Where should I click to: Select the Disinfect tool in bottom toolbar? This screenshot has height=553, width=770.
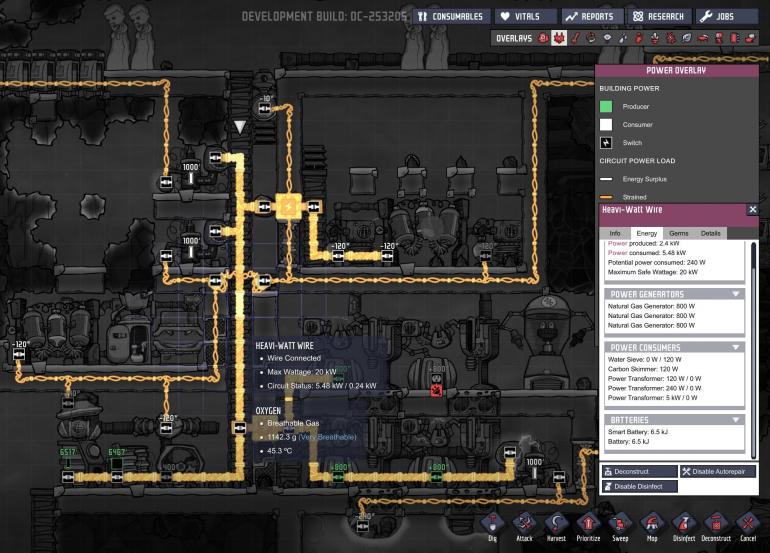point(684,523)
